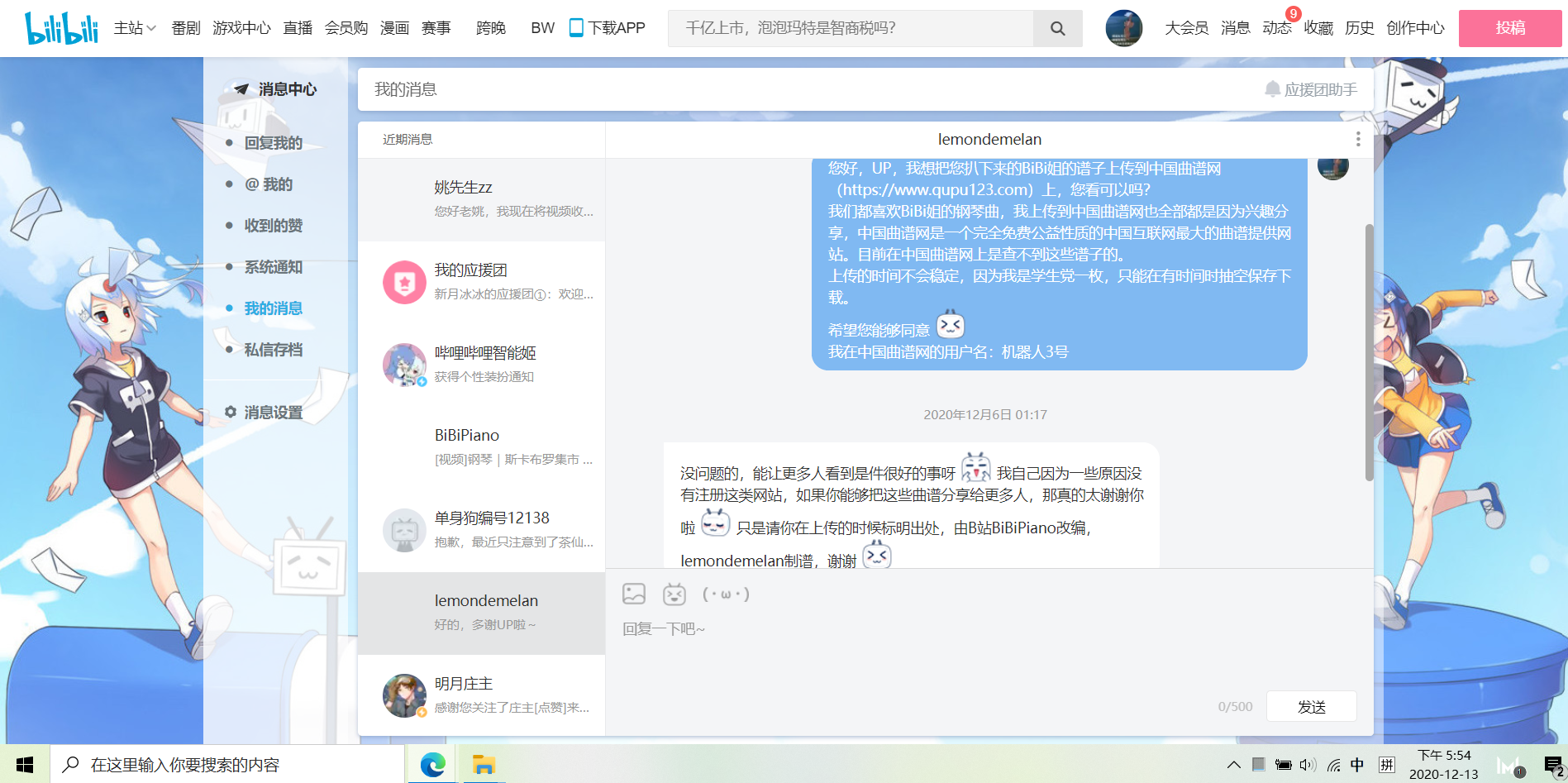Open File Explorer from the taskbar
This screenshot has width=1568, height=783.
tap(484, 765)
